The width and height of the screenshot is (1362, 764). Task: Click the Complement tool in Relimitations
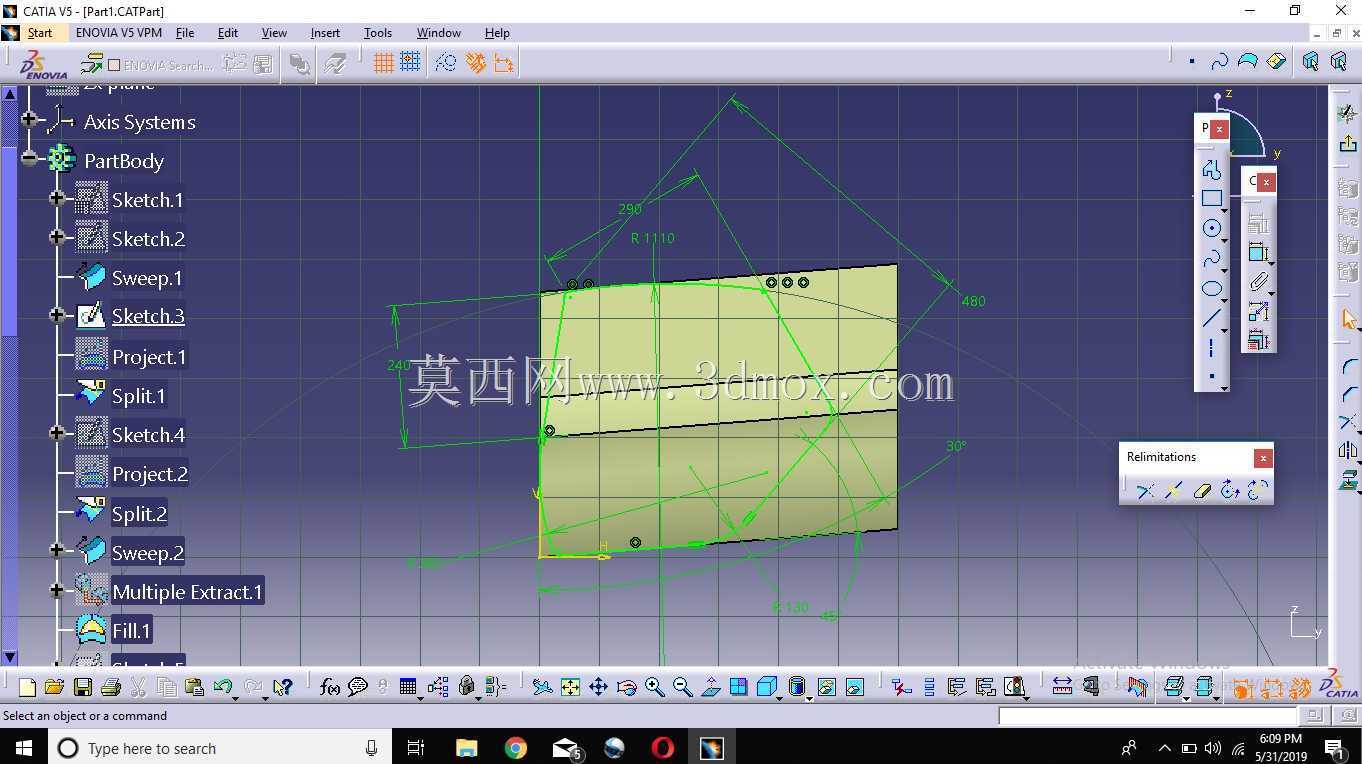click(x=1258, y=490)
